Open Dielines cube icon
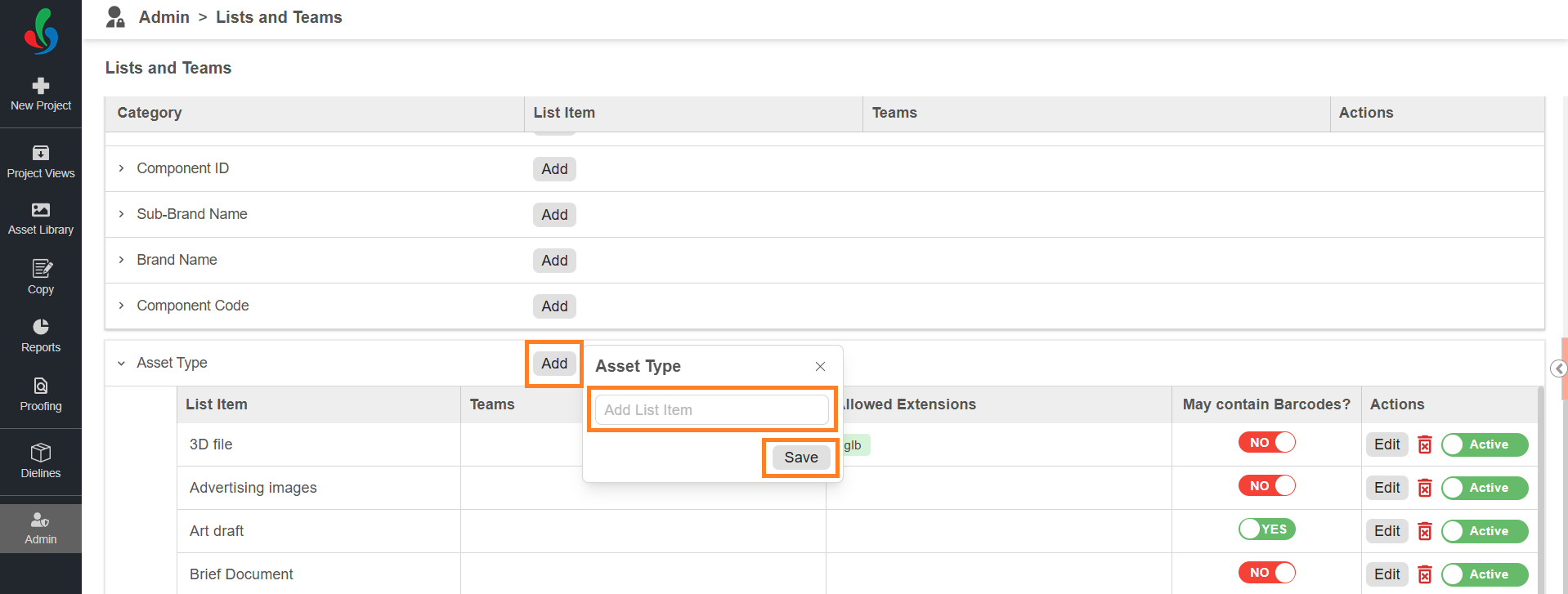 point(41,452)
